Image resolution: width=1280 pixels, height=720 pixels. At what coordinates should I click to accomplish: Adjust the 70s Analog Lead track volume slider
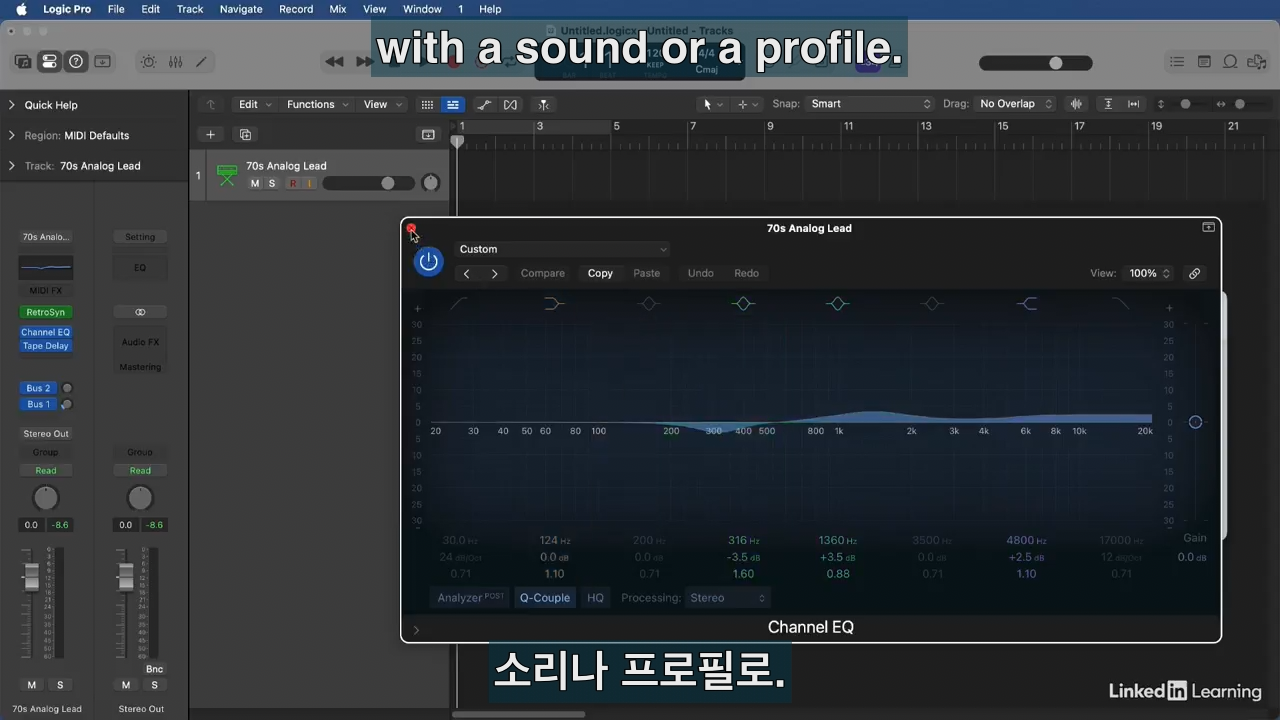coord(368,183)
